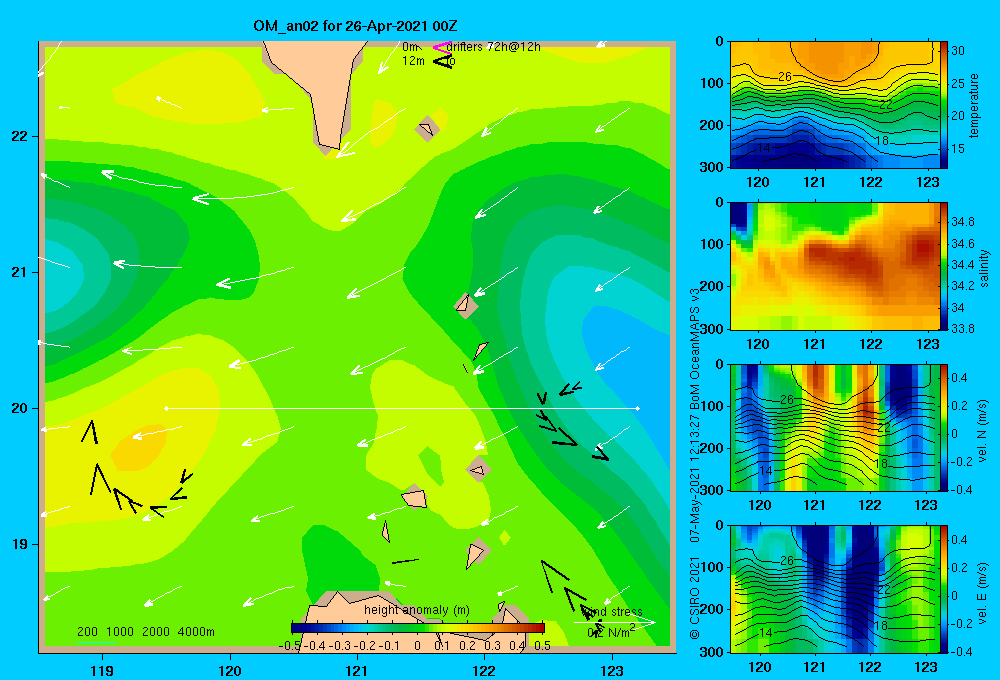
Task: Click latitude label '21' on main map axis
Action: click(x=20, y=272)
